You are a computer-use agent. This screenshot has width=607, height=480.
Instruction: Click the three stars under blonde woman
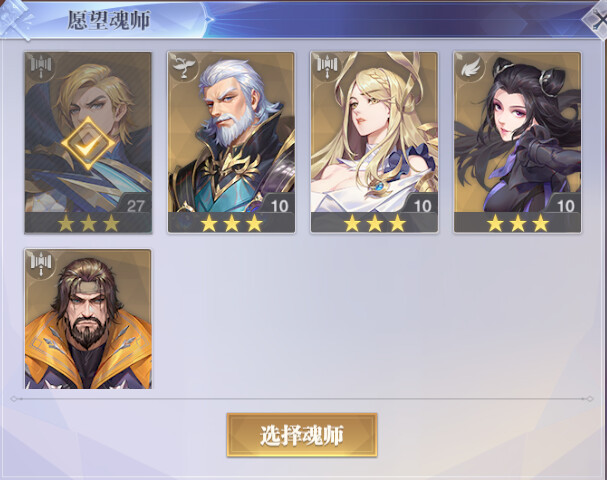375,223
